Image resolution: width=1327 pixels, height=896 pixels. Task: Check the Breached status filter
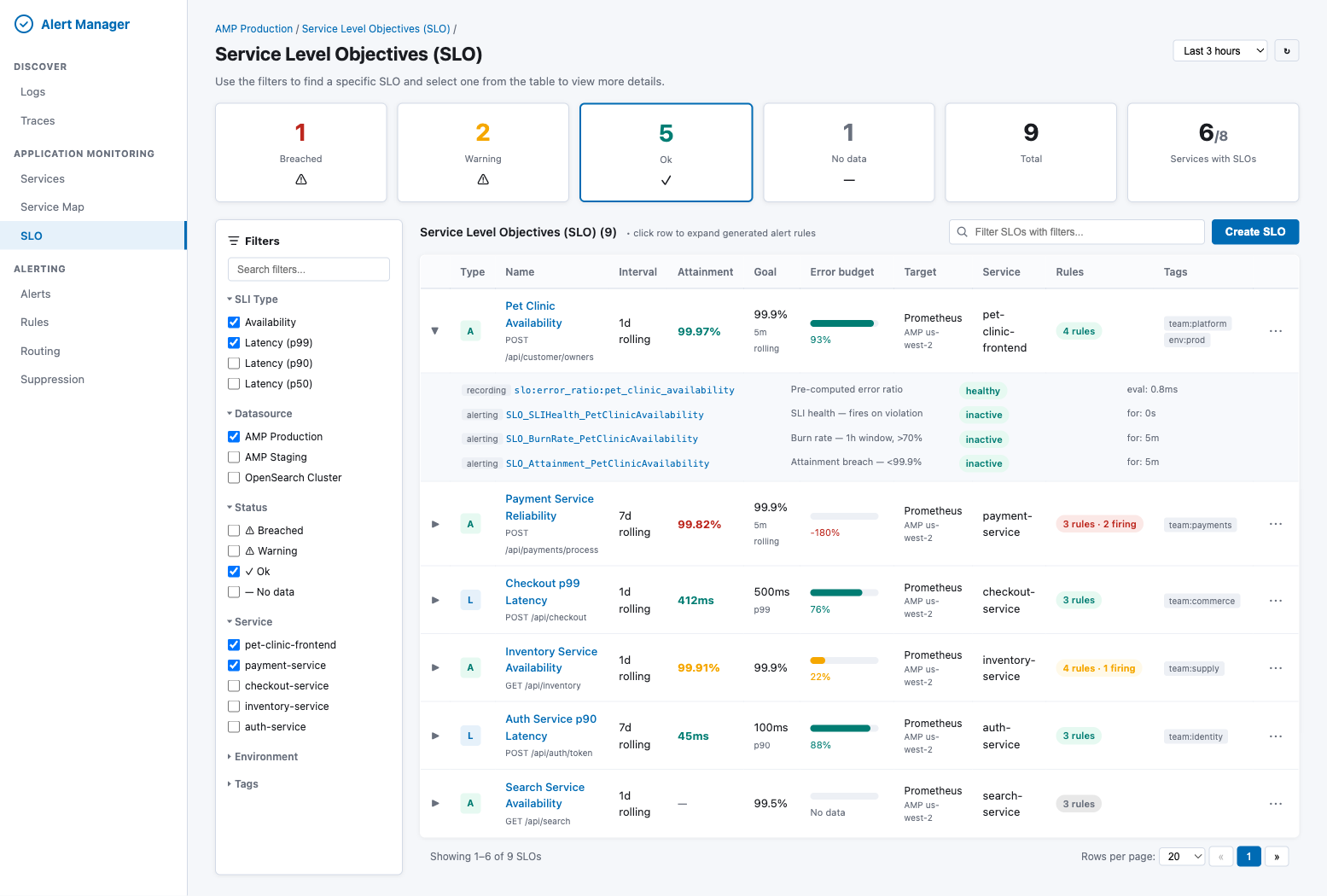(234, 530)
